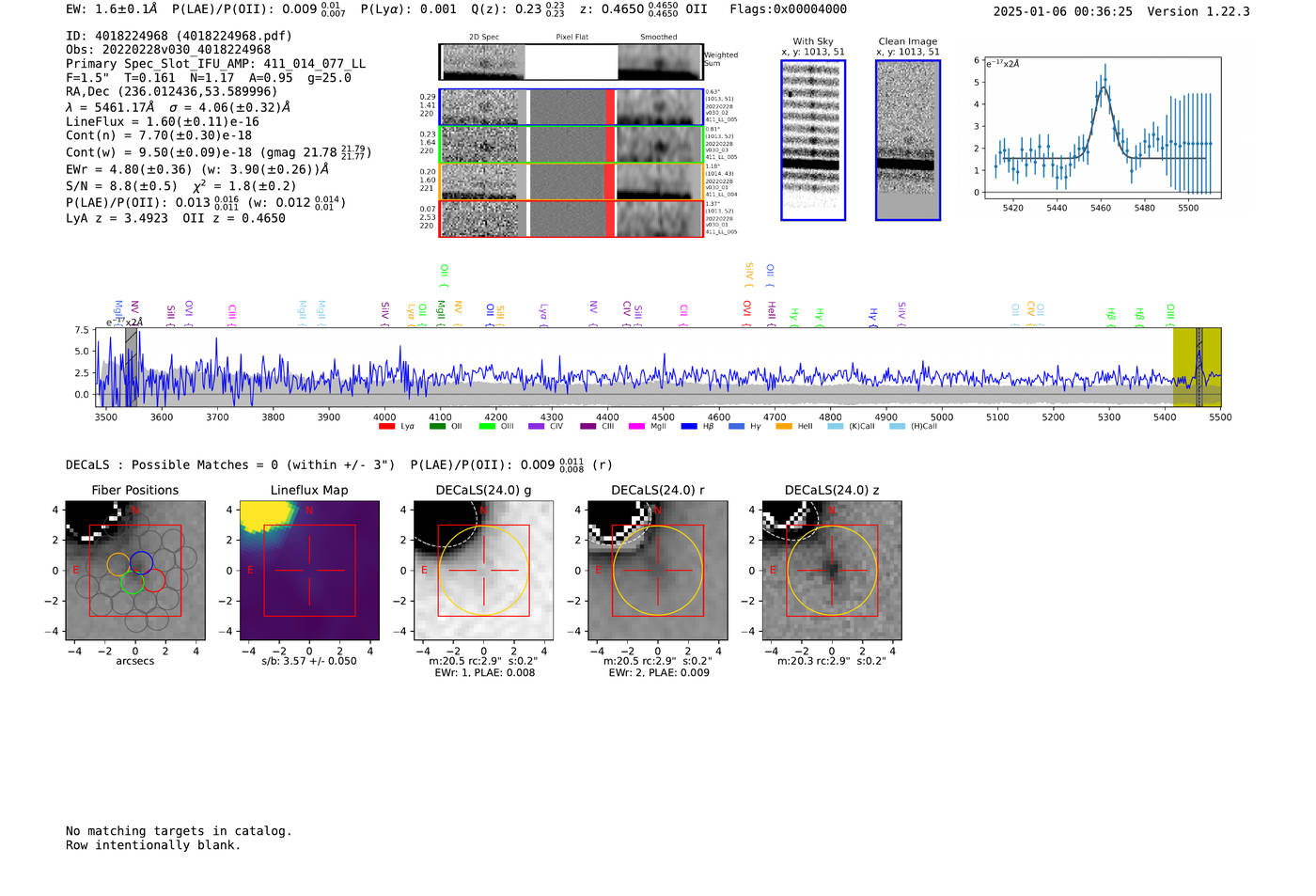Click the LineFlux = 1.60(±0.11)e-16 value

163,121
